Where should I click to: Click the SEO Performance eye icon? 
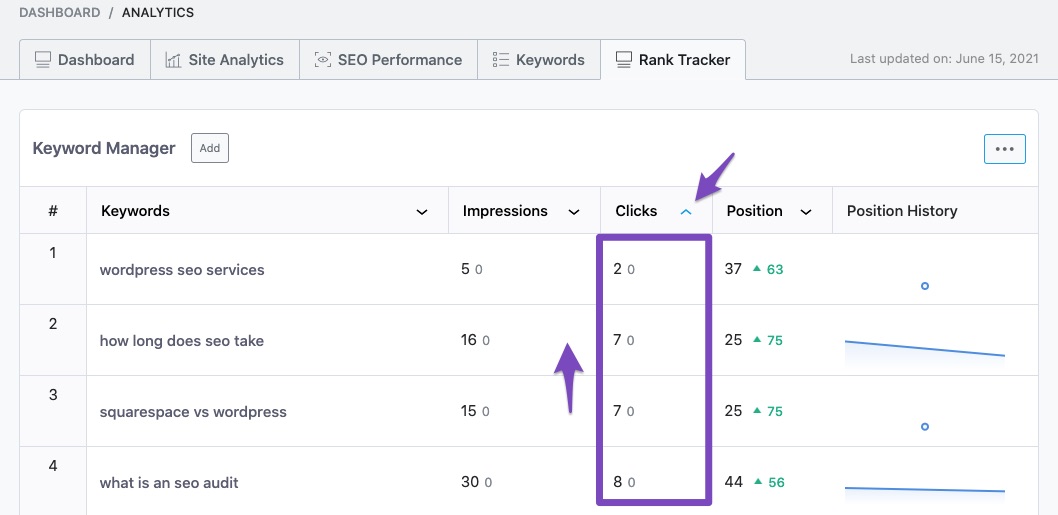tap(323, 60)
